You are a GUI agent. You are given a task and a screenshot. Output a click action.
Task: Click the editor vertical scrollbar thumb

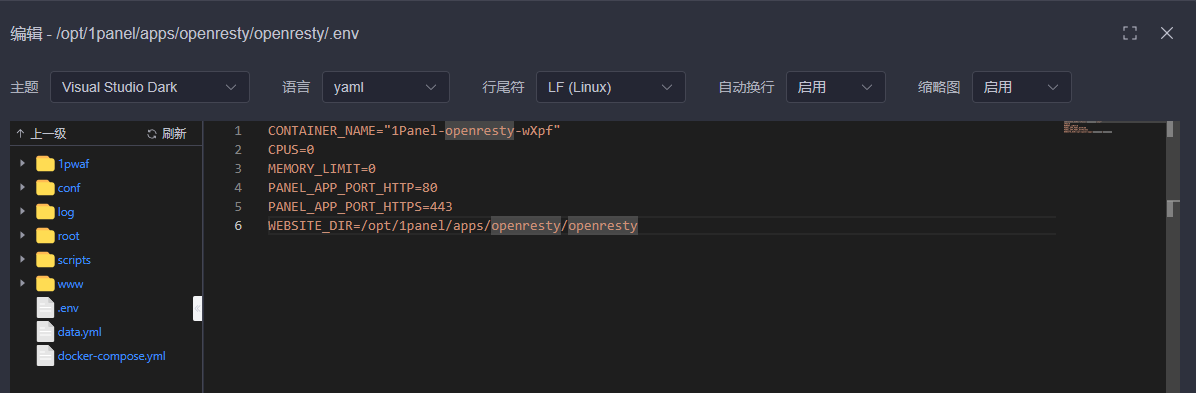click(x=1170, y=129)
